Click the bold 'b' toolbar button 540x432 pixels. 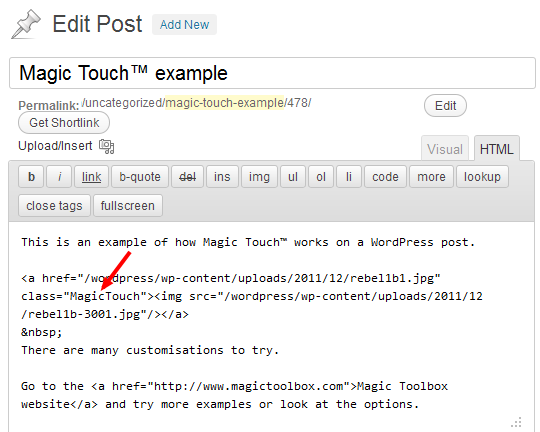pos(31,177)
